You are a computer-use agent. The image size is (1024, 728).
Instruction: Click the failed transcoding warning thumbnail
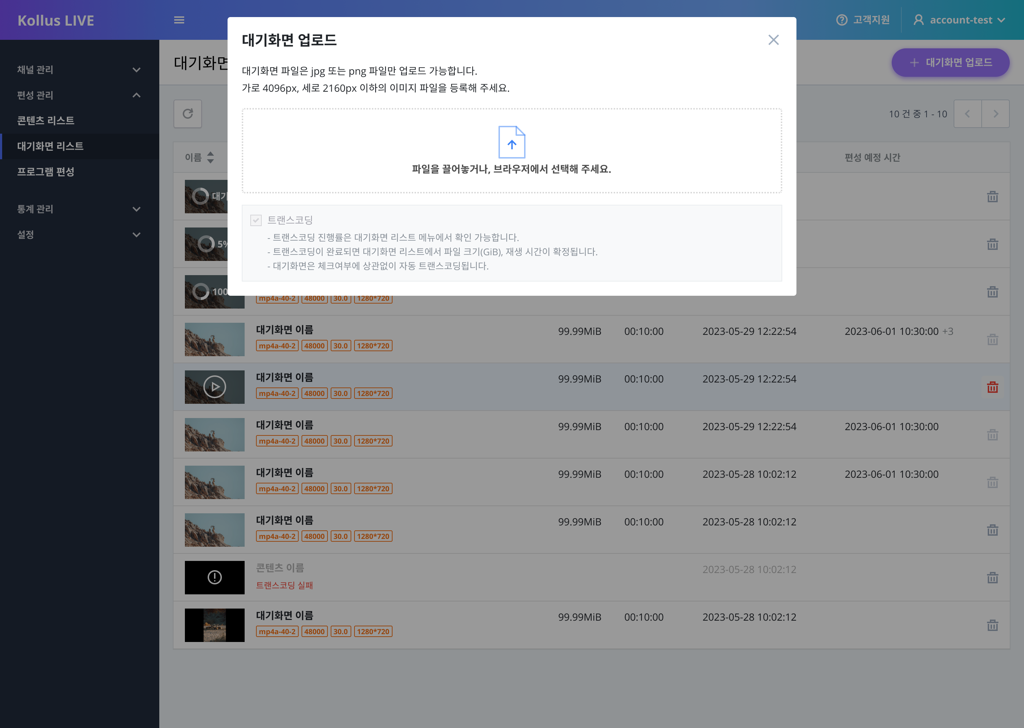click(x=214, y=578)
